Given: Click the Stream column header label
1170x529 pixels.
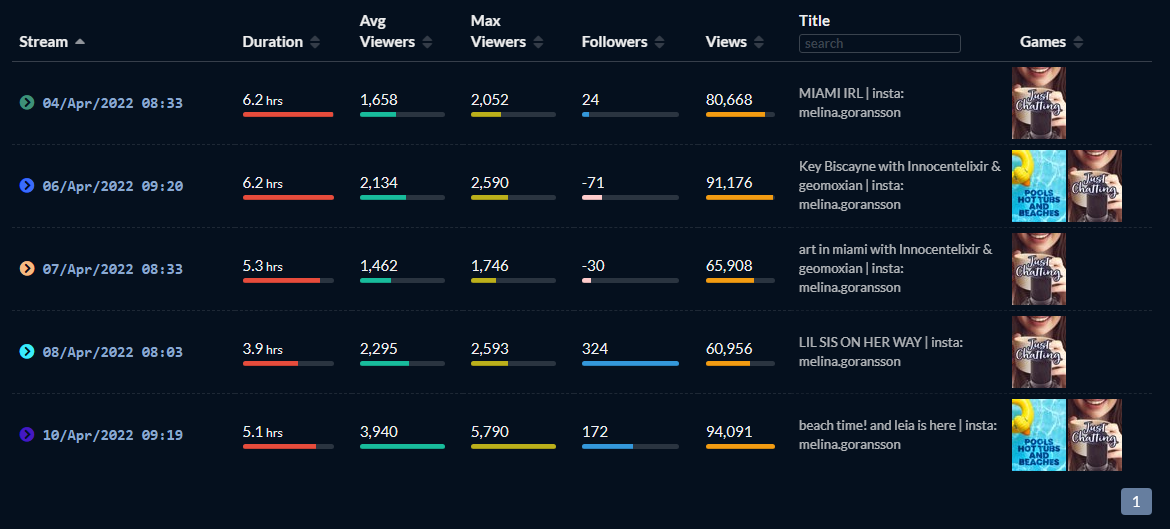Looking at the screenshot, I should pos(43,42).
